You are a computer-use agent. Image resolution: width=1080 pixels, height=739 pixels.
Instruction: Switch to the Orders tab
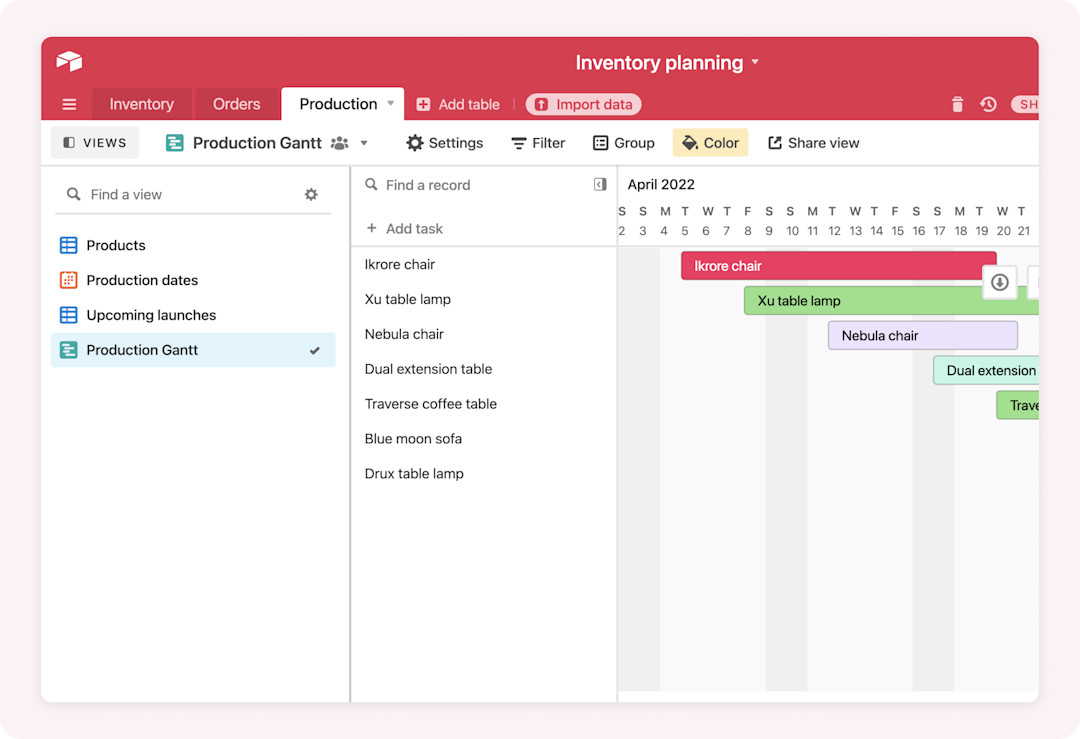236,104
